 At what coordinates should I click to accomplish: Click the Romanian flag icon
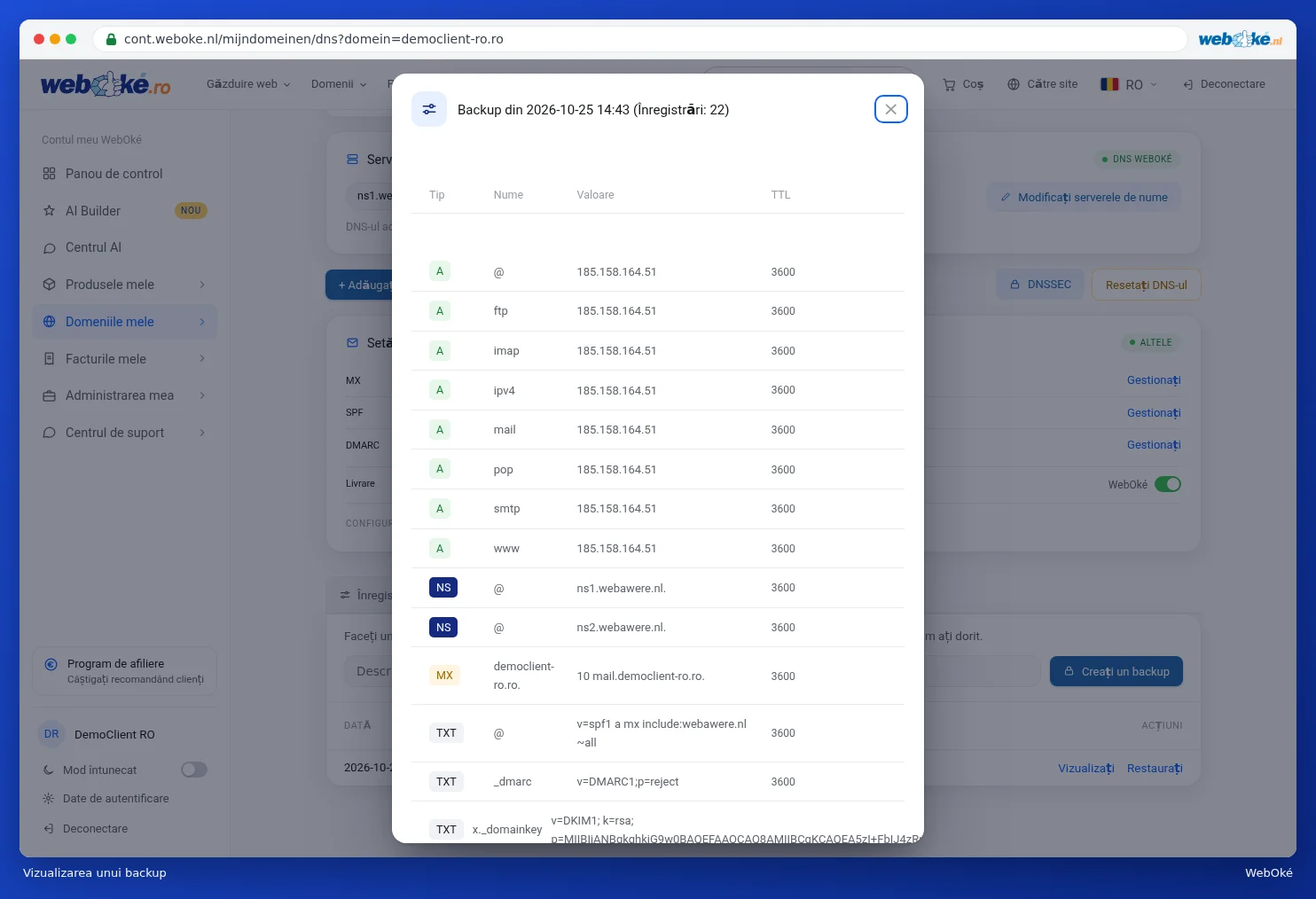1109,84
